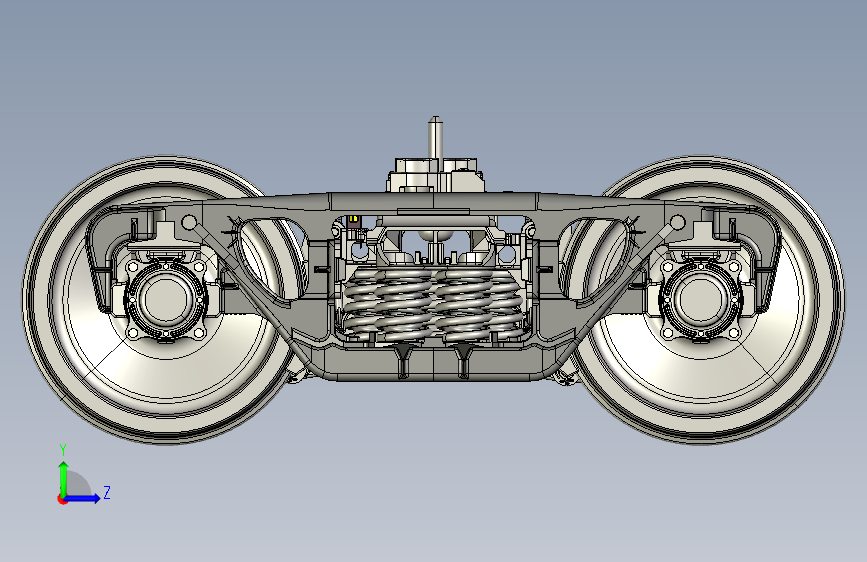Image resolution: width=867 pixels, height=562 pixels.
Task: Click the Z label of the triad
Action: (x=107, y=492)
